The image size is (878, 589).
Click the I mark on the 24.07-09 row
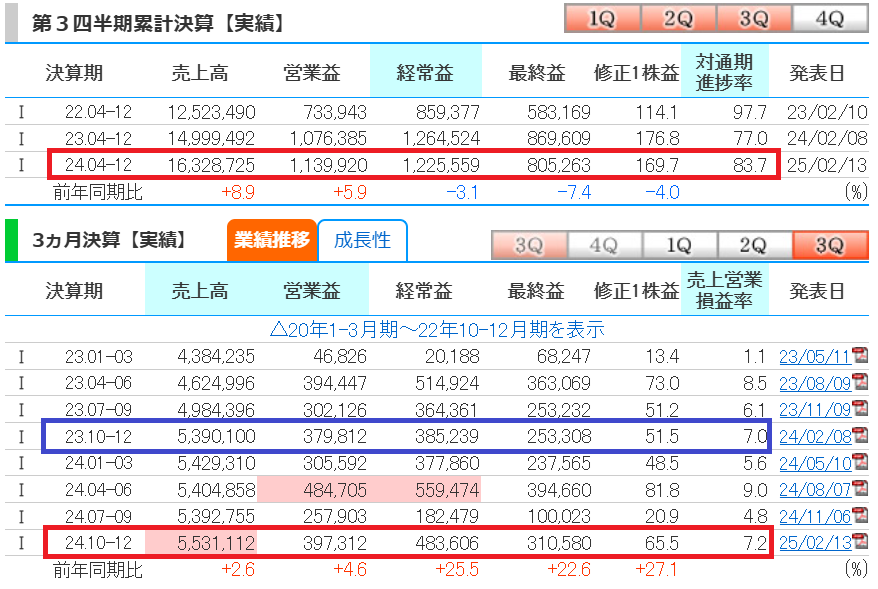[21, 516]
